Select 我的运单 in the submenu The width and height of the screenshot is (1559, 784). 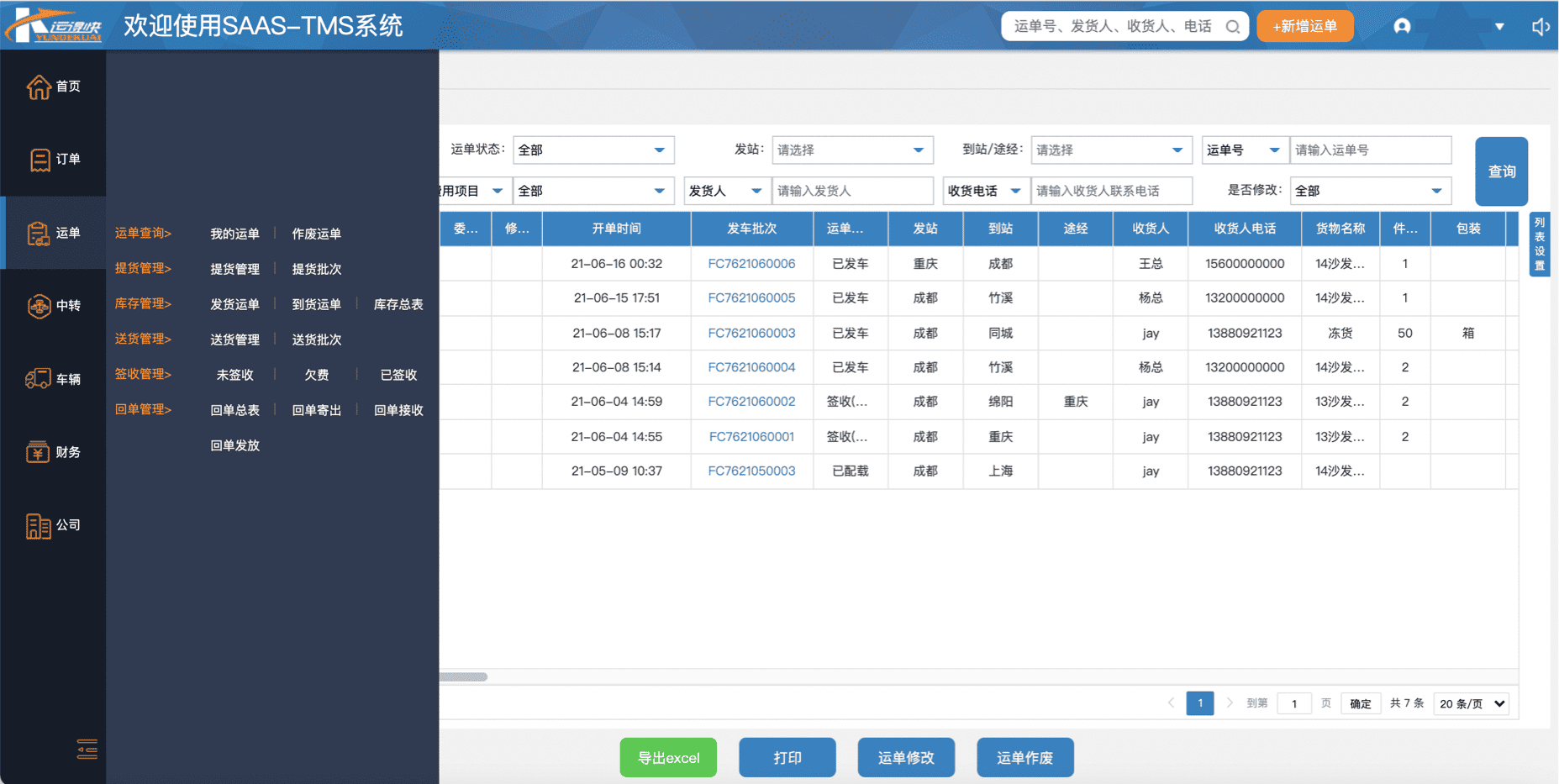click(234, 234)
